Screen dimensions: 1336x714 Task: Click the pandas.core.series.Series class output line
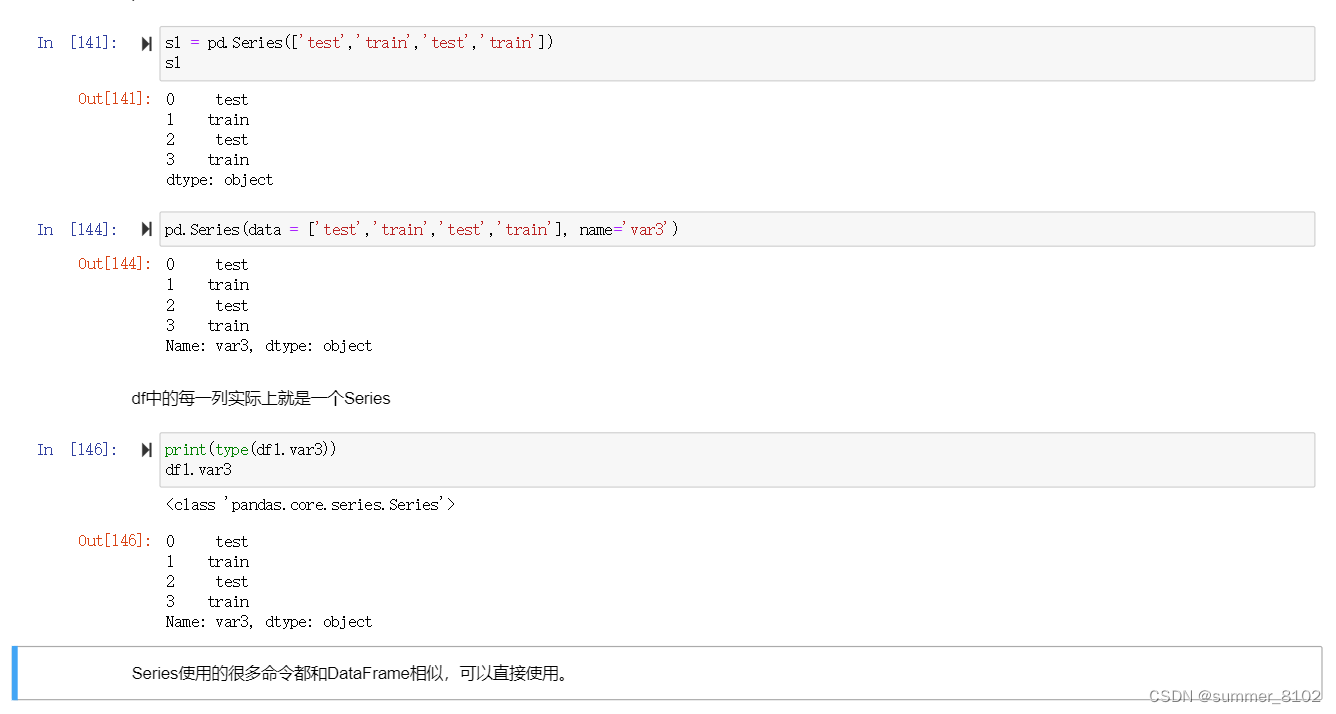pos(310,505)
